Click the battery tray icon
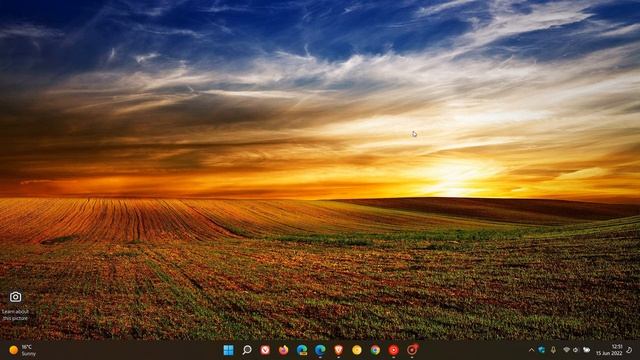This screenshot has height=360, width=640. pos(587,350)
